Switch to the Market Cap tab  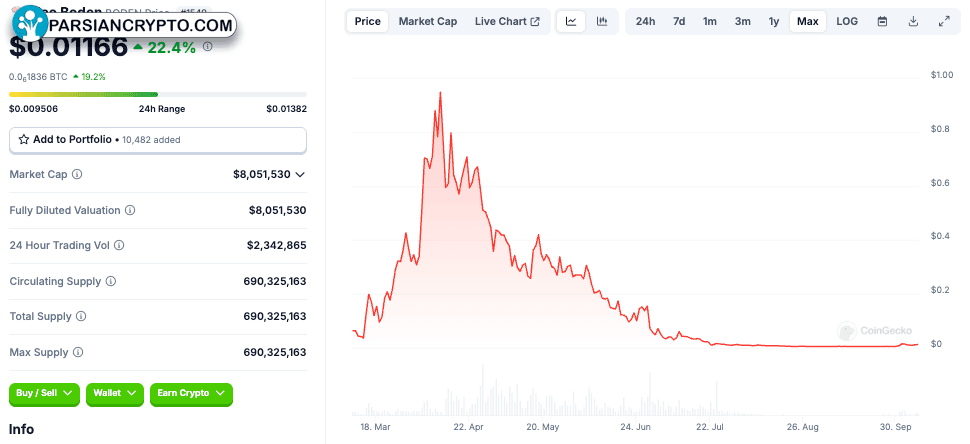[428, 22]
